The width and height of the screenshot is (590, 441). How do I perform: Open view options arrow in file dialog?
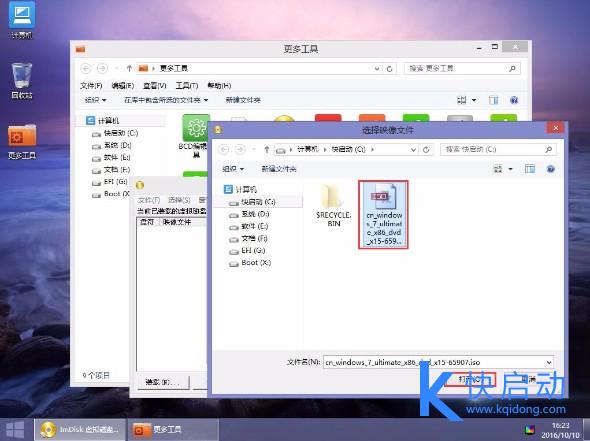click(511, 169)
